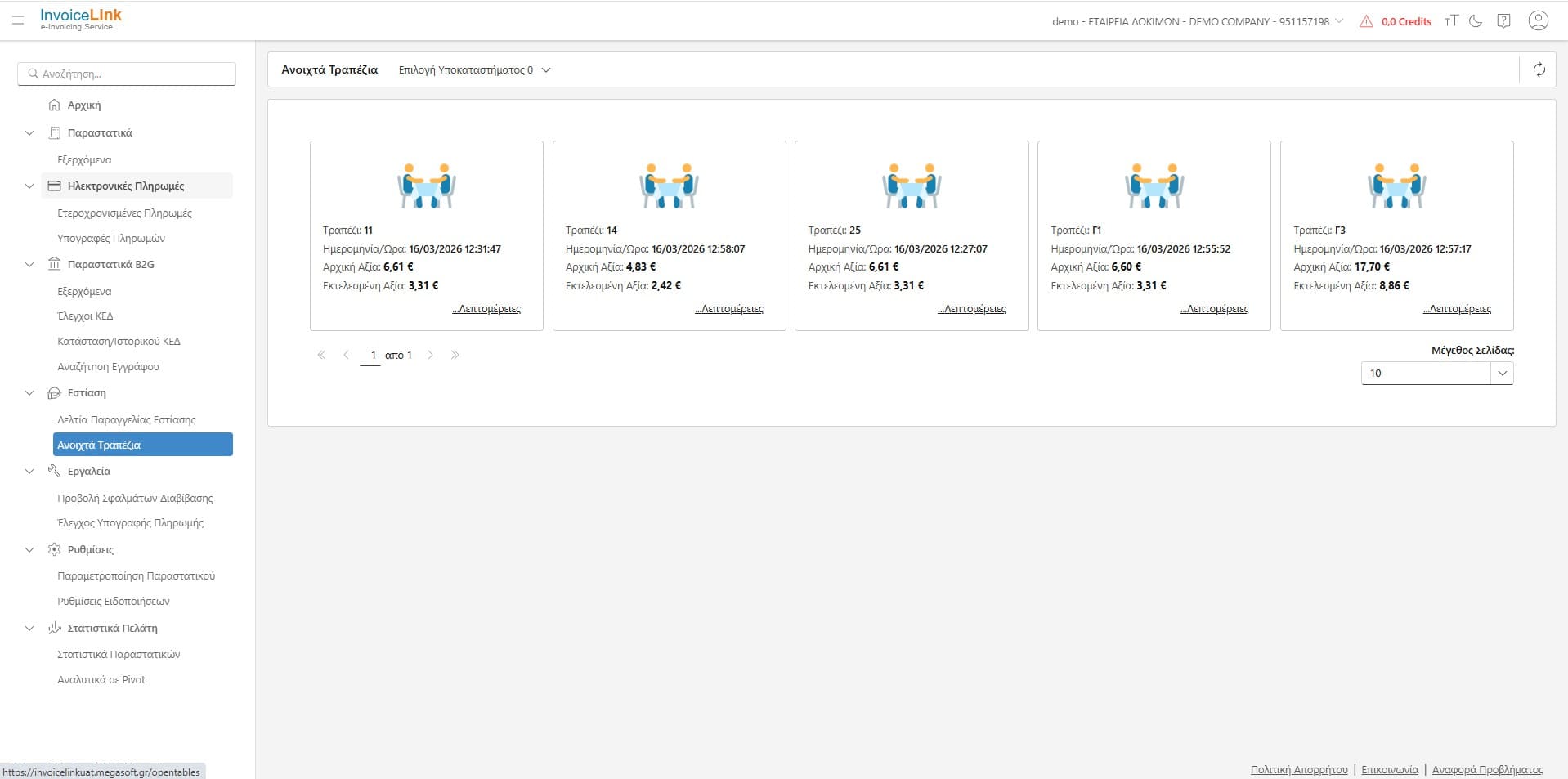Open the Επιλογή Υποκαταστήματος dropdown

pyautogui.click(x=474, y=70)
